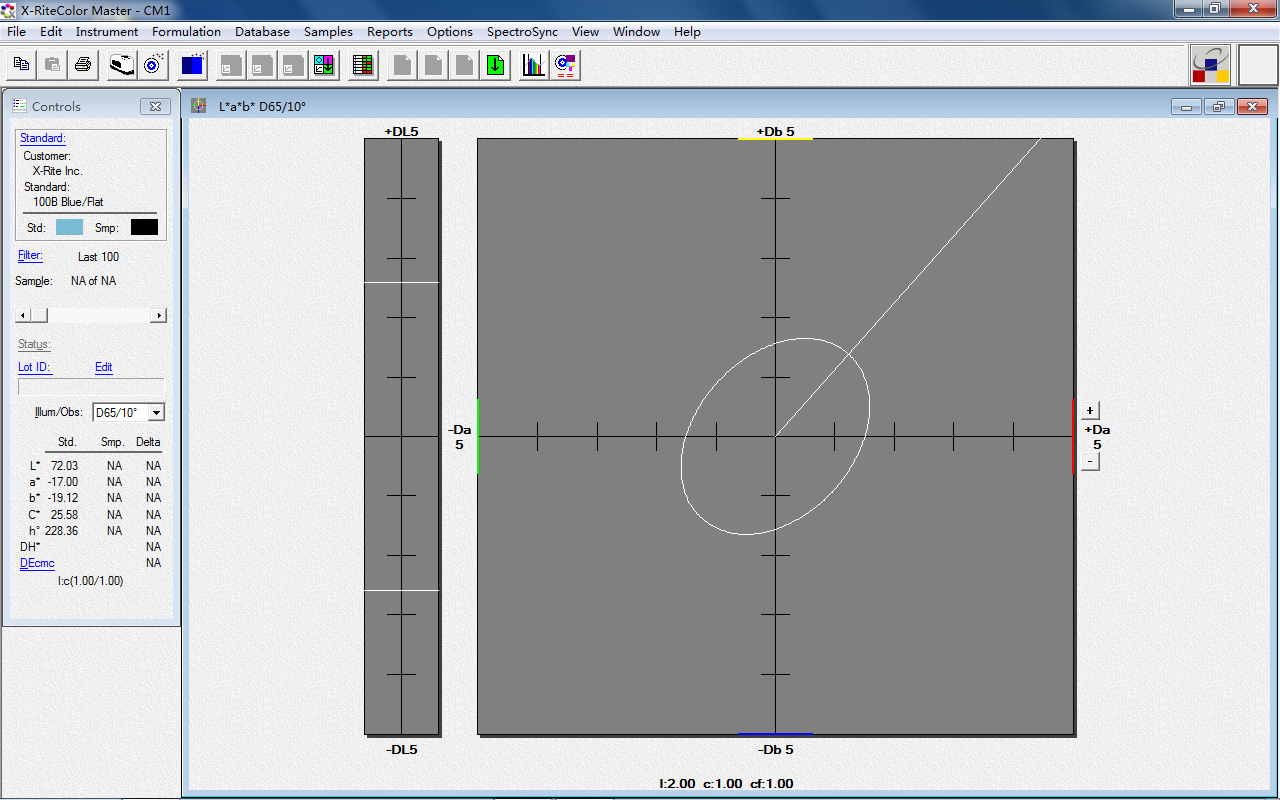Click the Lot ID: link
Screen dimensions: 1280x800
coord(34,367)
